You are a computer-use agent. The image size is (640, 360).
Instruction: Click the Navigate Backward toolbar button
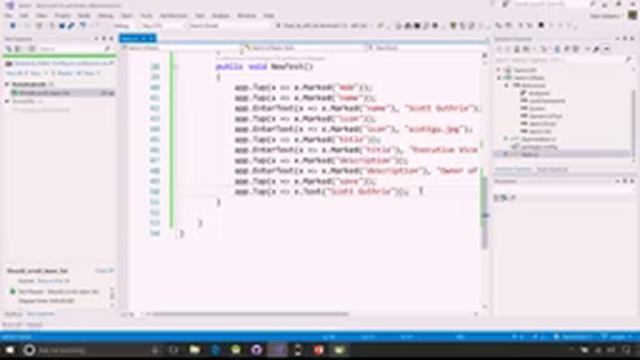[13, 26]
